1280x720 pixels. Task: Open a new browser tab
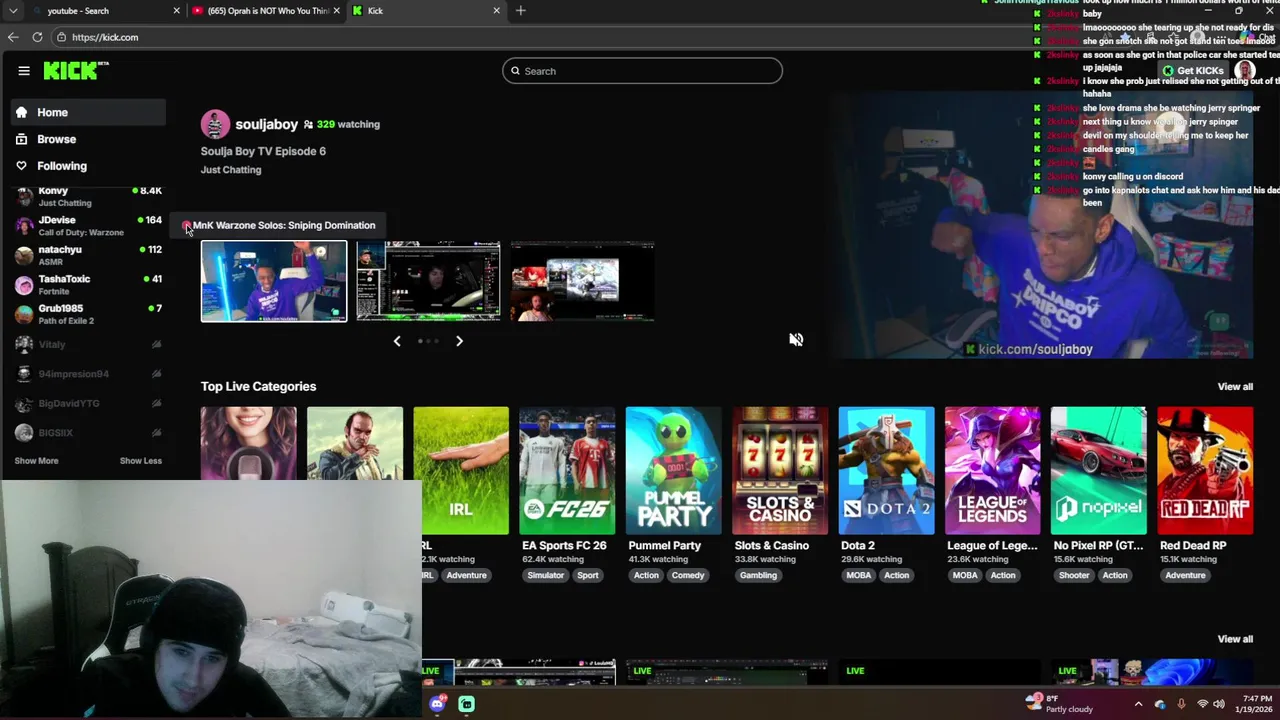coord(520,11)
